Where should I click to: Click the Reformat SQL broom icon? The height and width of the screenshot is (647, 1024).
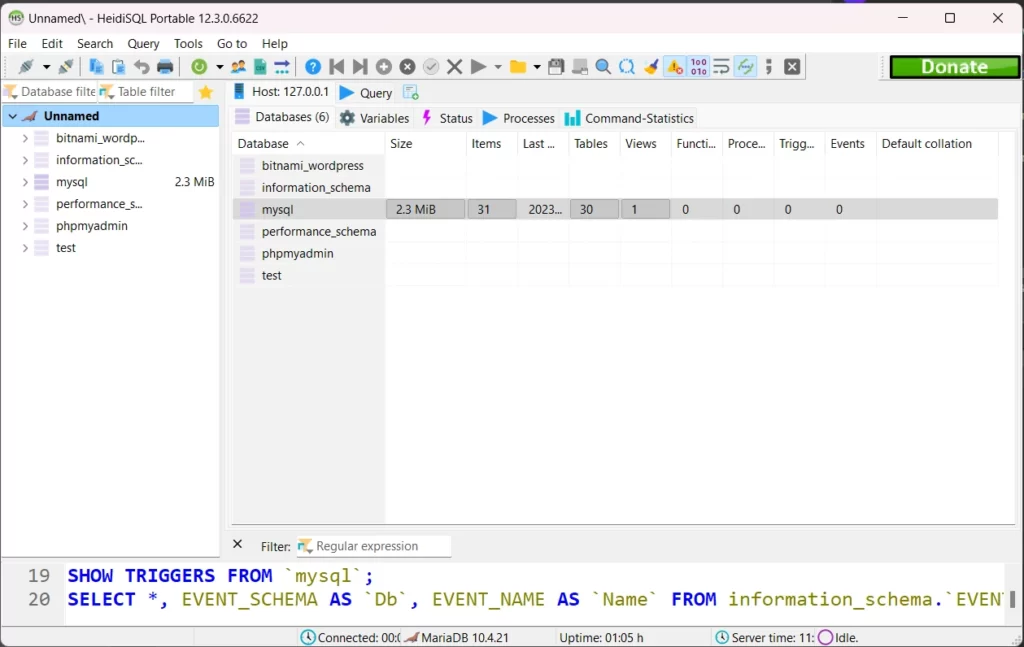[650, 67]
